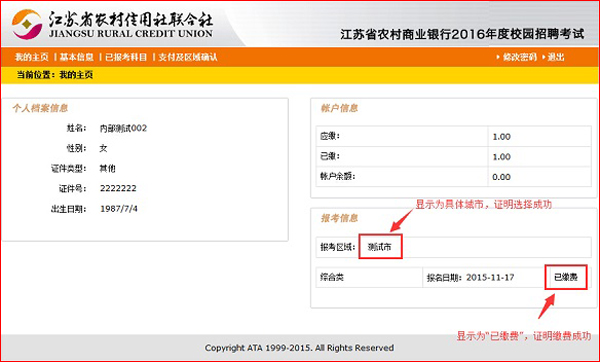The width and height of the screenshot is (600, 362).
Task: Select the 已缴 amount 1.00
Action: 501,157
